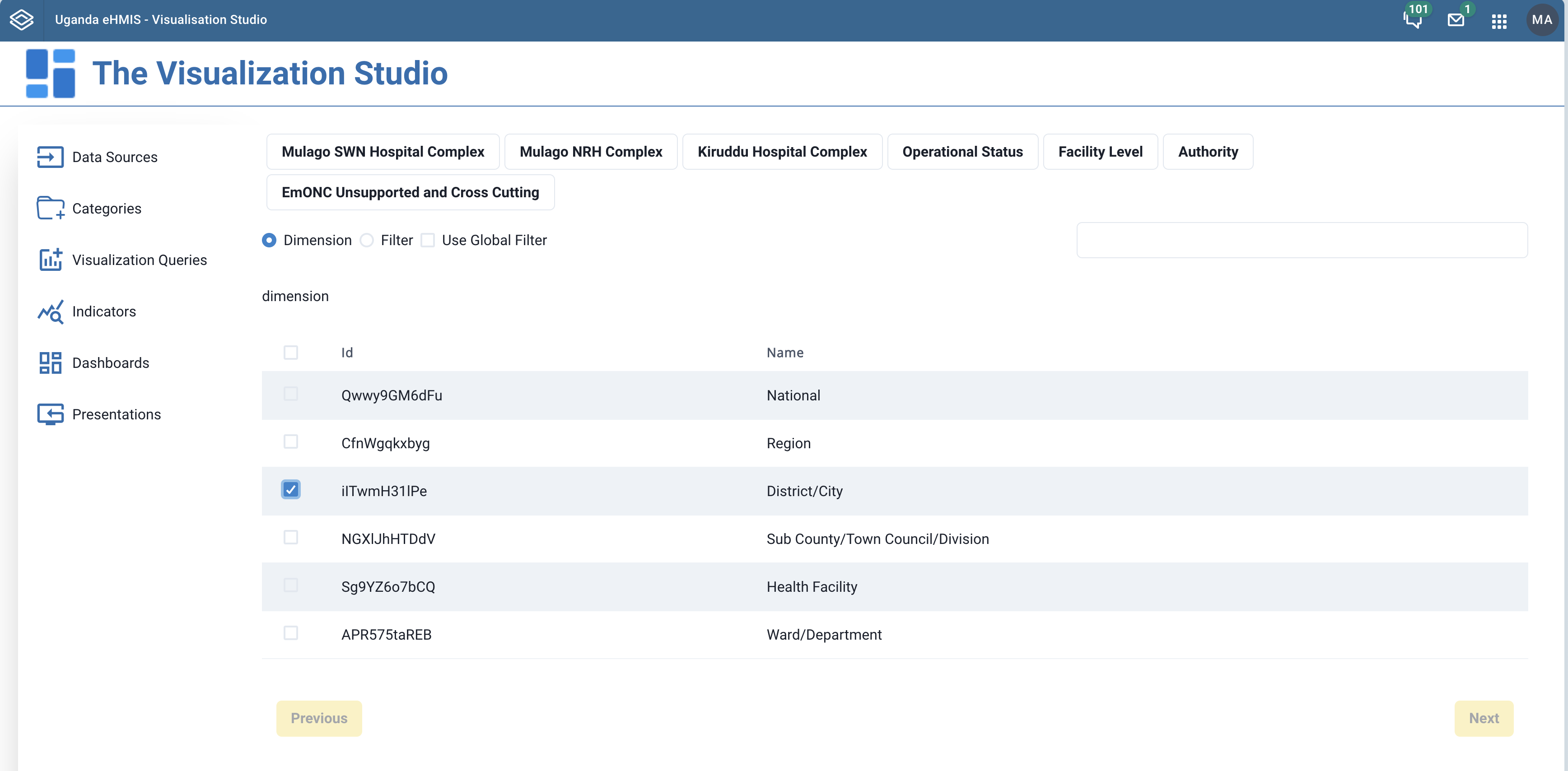Click the Data Sources sidebar icon

click(51, 157)
